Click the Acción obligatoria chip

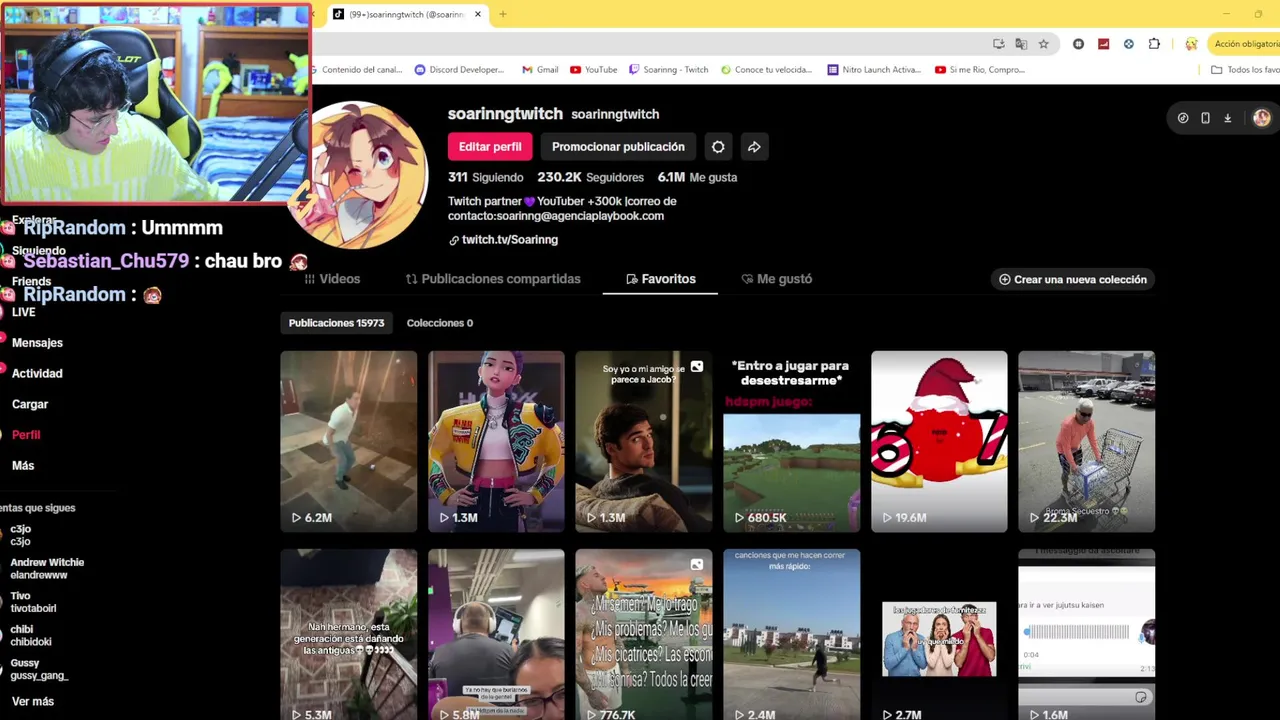click(x=1244, y=44)
